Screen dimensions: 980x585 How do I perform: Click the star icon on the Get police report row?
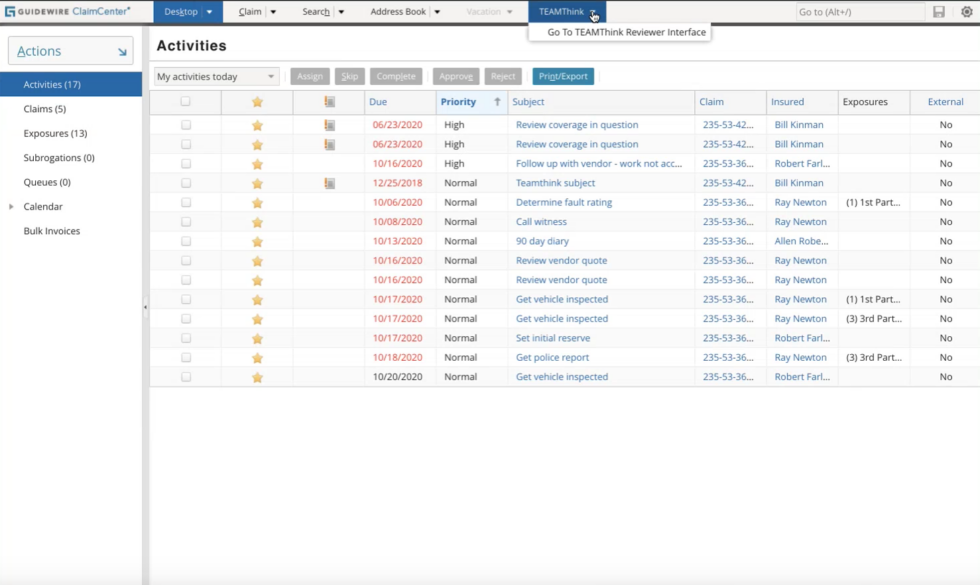[257, 357]
